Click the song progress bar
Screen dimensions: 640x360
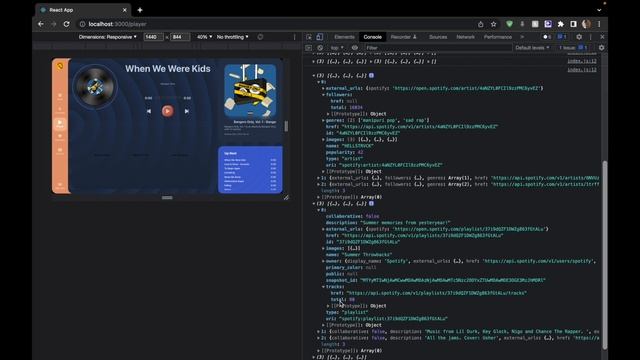(x=167, y=98)
